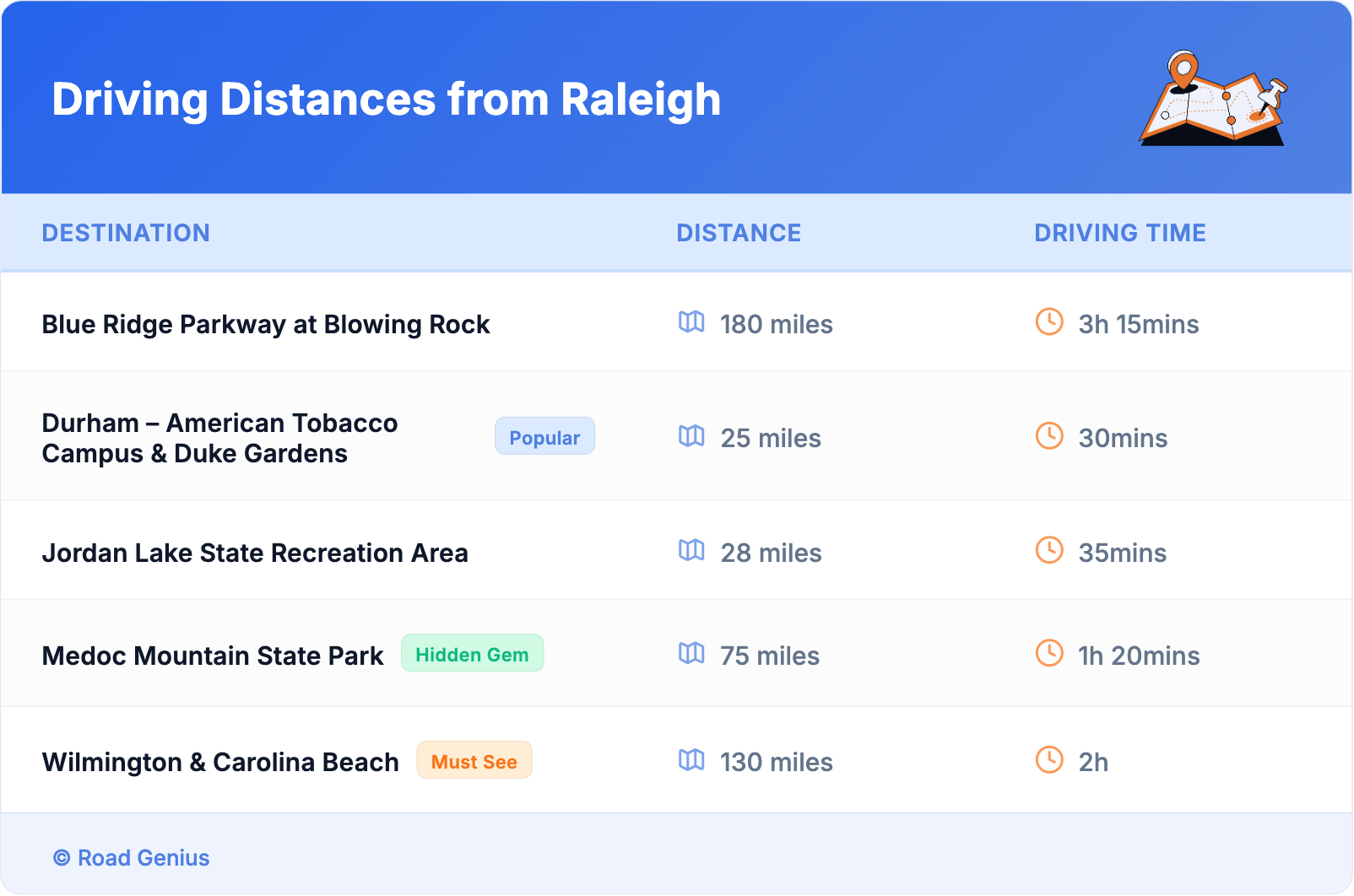The height and width of the screenshot is (896, 1354).
Task: Select the Popular badge on Durham row
Action: (544, 437)
